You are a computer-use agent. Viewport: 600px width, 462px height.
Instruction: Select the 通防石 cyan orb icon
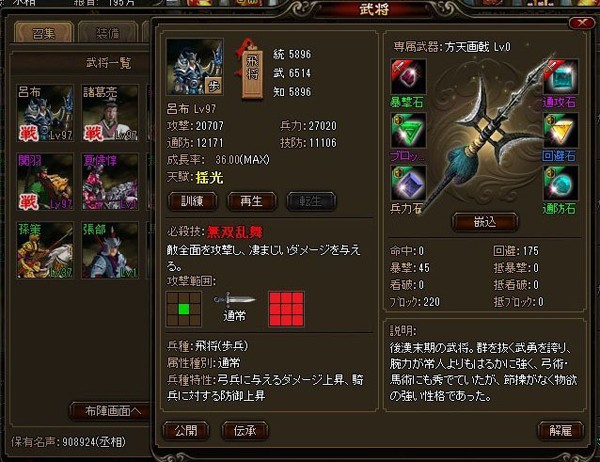tap(561, 183)
